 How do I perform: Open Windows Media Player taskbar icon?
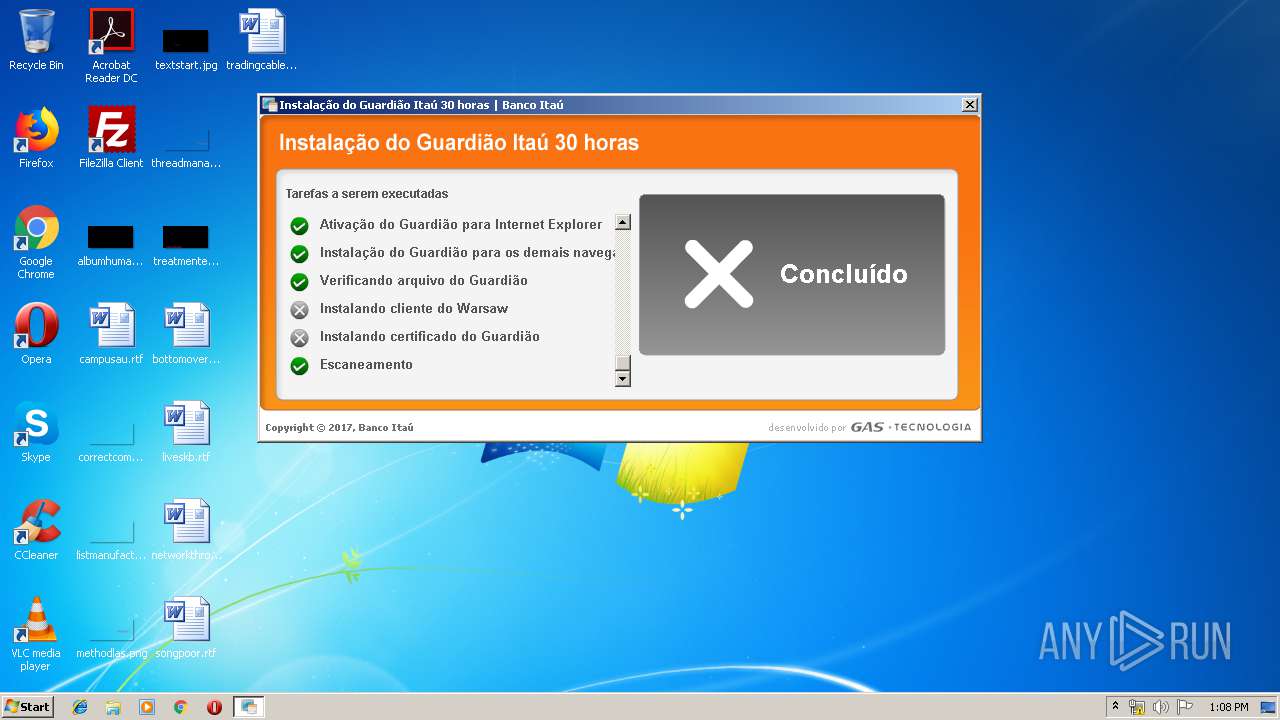point(147,707)
